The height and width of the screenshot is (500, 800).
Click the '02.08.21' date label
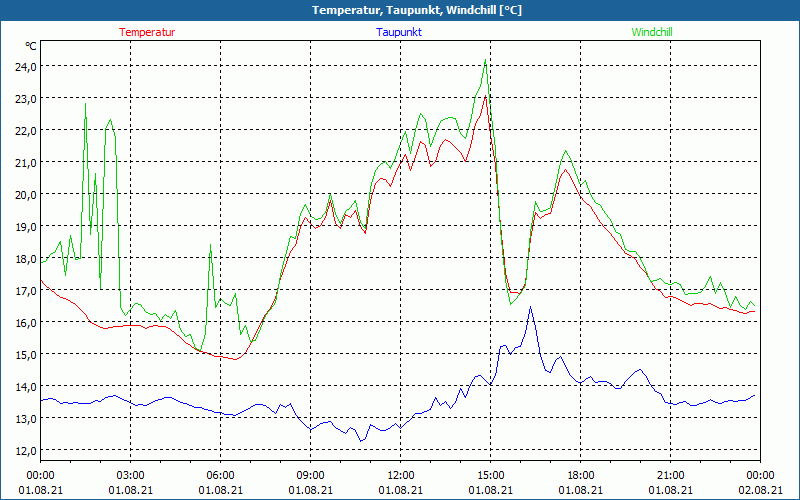[x=760, y=490]
